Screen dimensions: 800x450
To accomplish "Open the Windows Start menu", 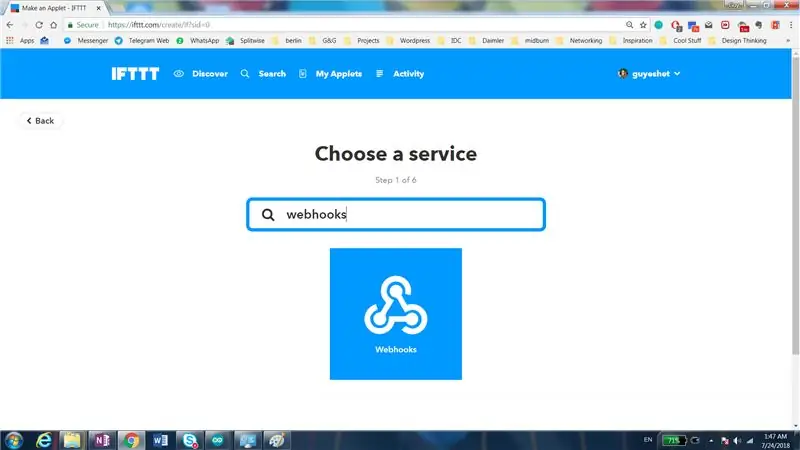I will point(14,440).
